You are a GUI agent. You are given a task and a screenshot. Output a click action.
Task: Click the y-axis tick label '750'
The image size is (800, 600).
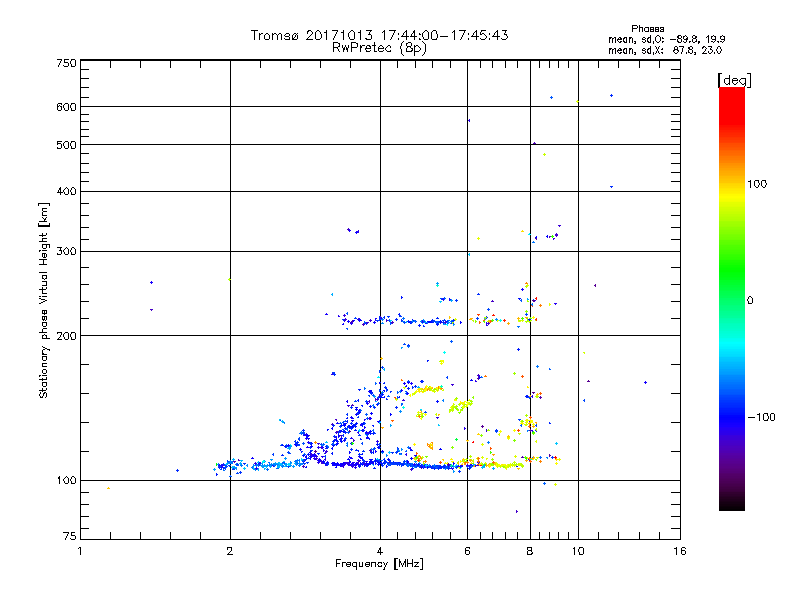pos(66,63)
